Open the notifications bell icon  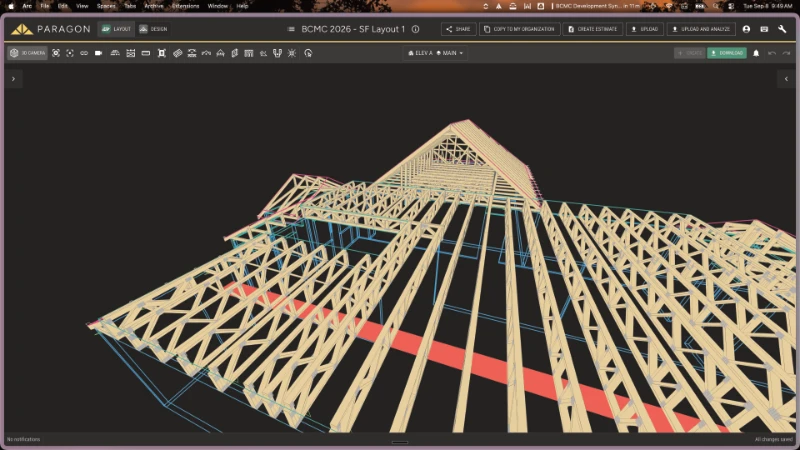pyautogui.click(x=756, y=53)
